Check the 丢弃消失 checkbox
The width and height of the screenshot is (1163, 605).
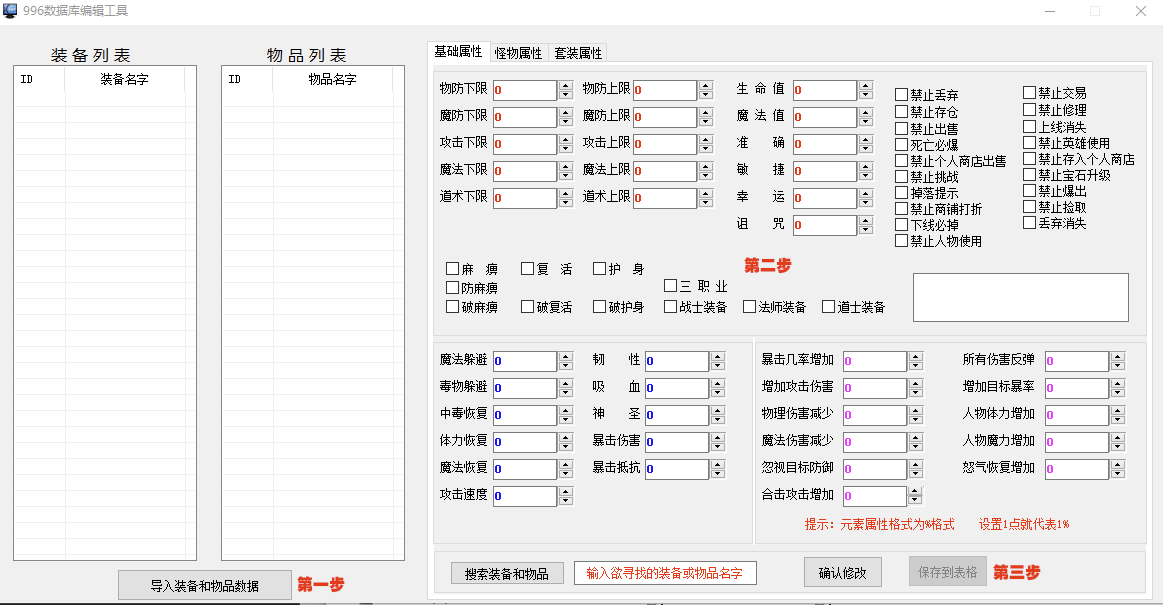point(1029,222)
